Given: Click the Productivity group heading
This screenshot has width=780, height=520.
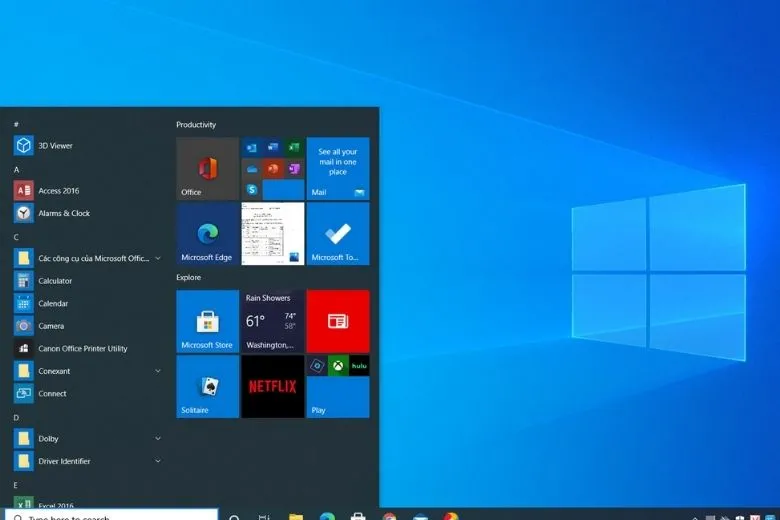Looking at the screenshot, I should (196, 125).
